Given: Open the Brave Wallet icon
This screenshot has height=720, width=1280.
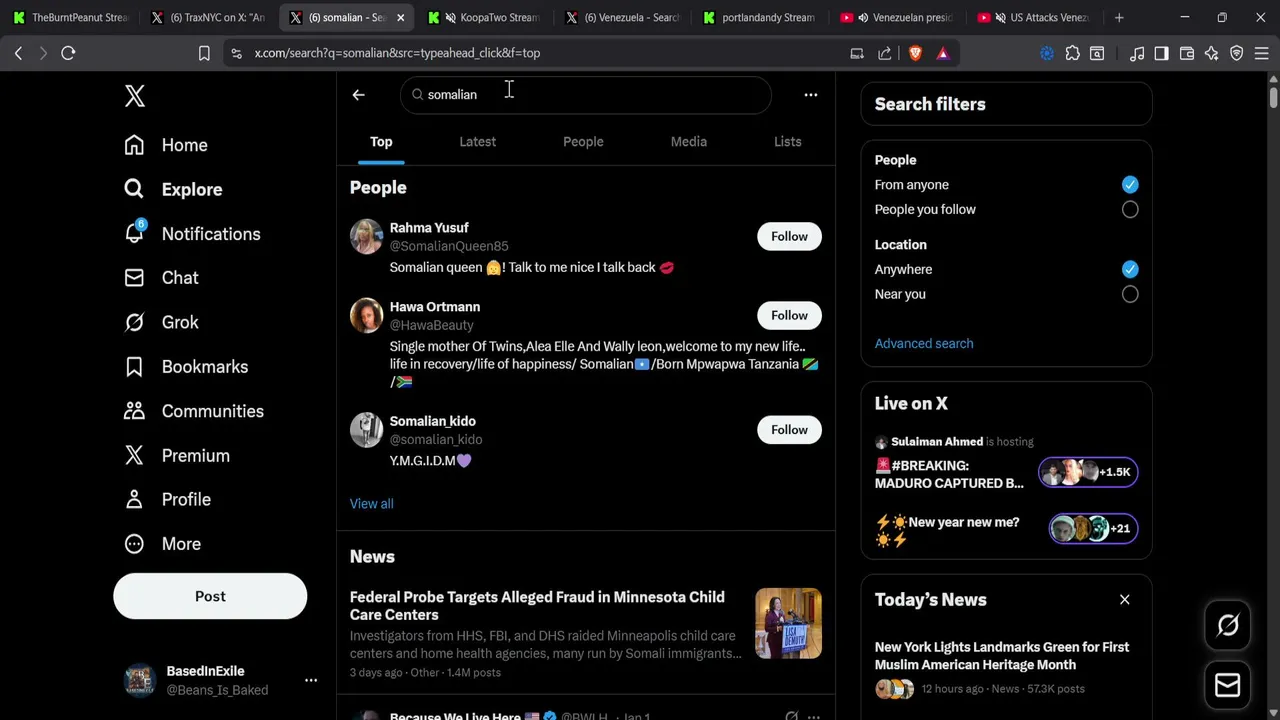Looking at the screenshot, I should pos(1187,53).
